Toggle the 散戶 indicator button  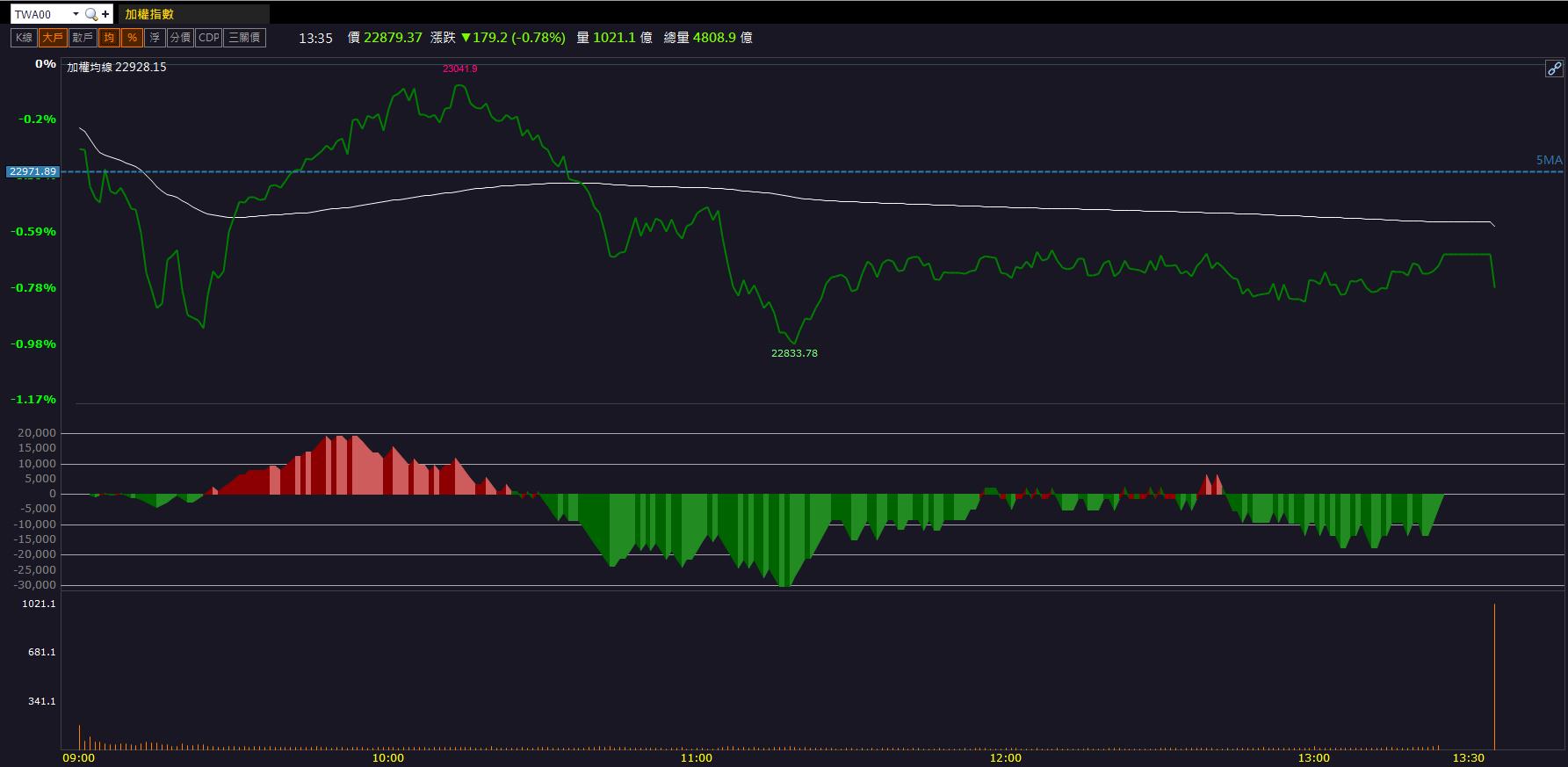pos(83,38)
